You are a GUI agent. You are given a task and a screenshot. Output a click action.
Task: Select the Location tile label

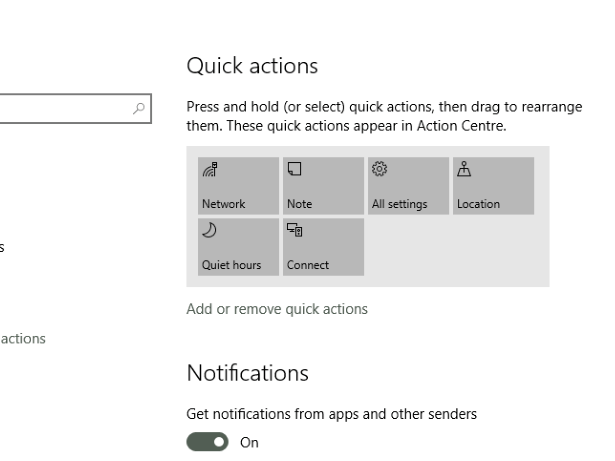tap(478, 204)
